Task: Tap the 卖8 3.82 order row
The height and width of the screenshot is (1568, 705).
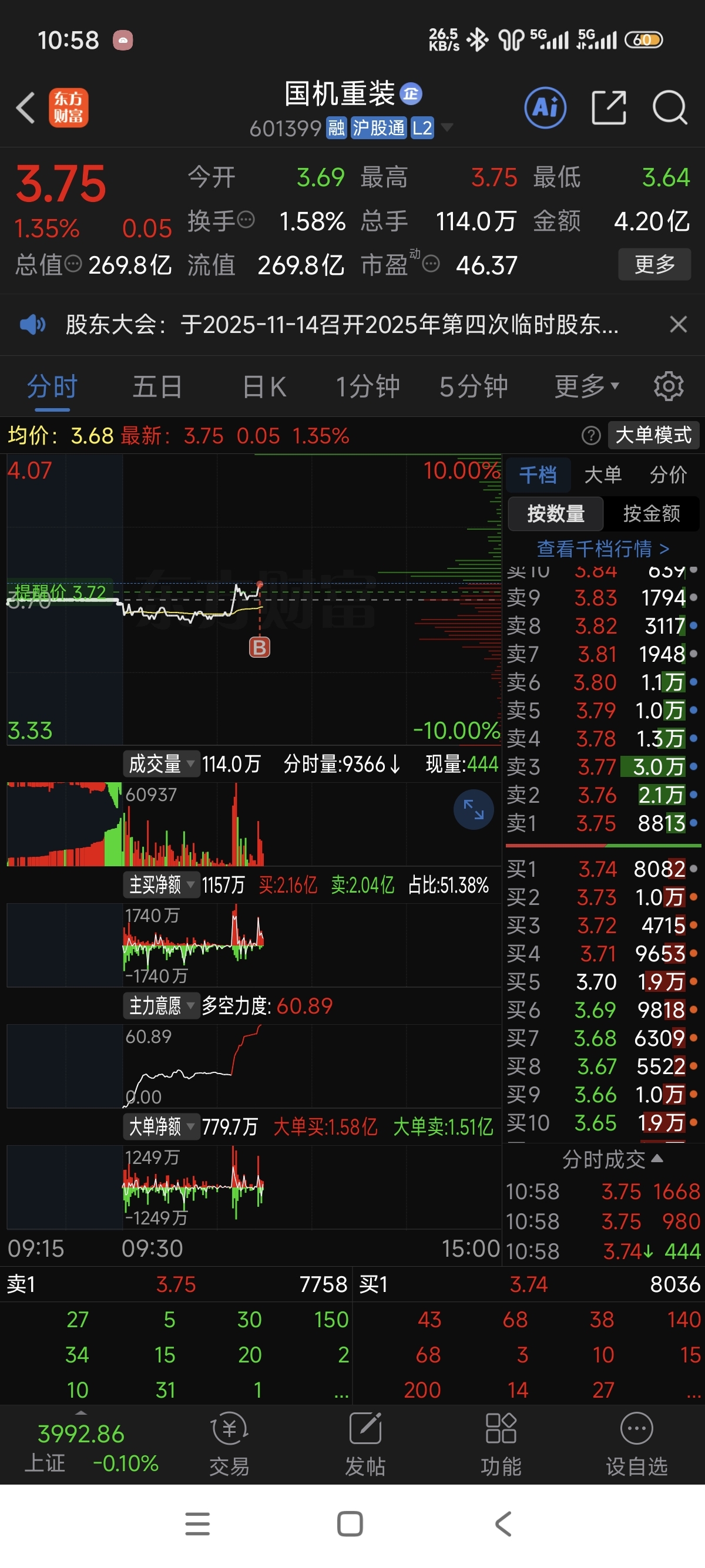Action: 602,625
